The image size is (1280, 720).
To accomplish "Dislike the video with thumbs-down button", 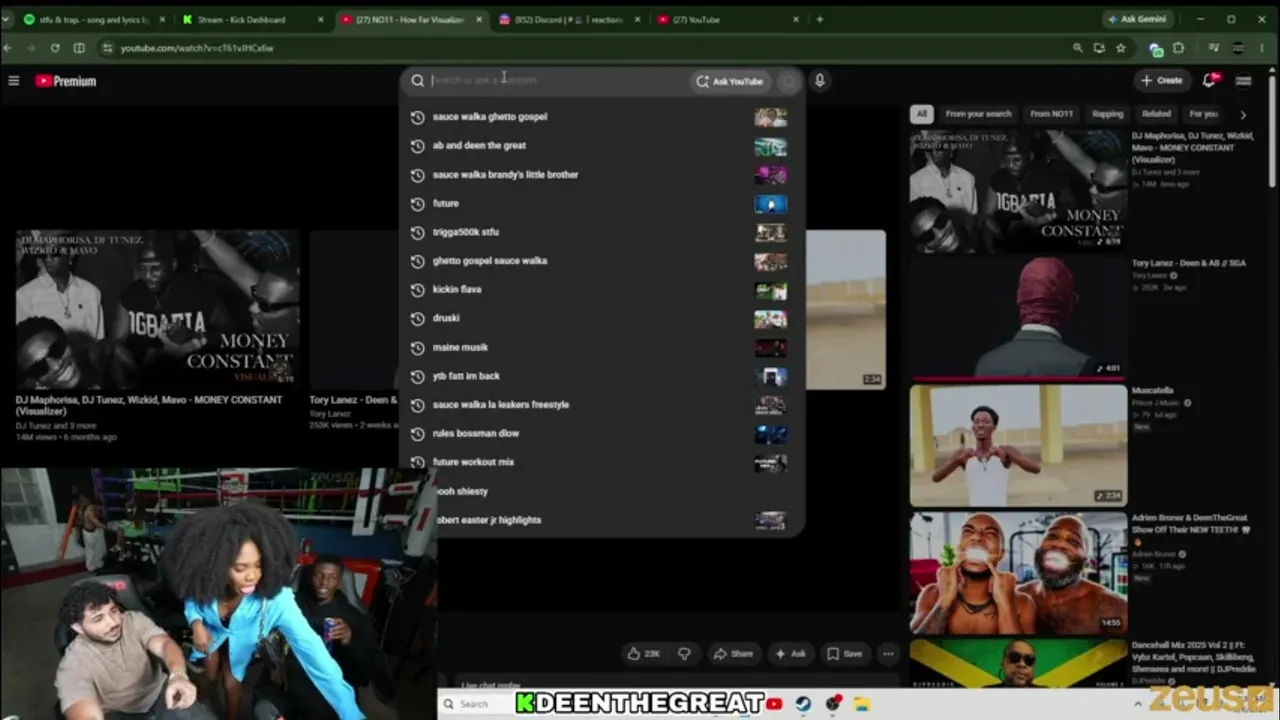I will point(684,654).
